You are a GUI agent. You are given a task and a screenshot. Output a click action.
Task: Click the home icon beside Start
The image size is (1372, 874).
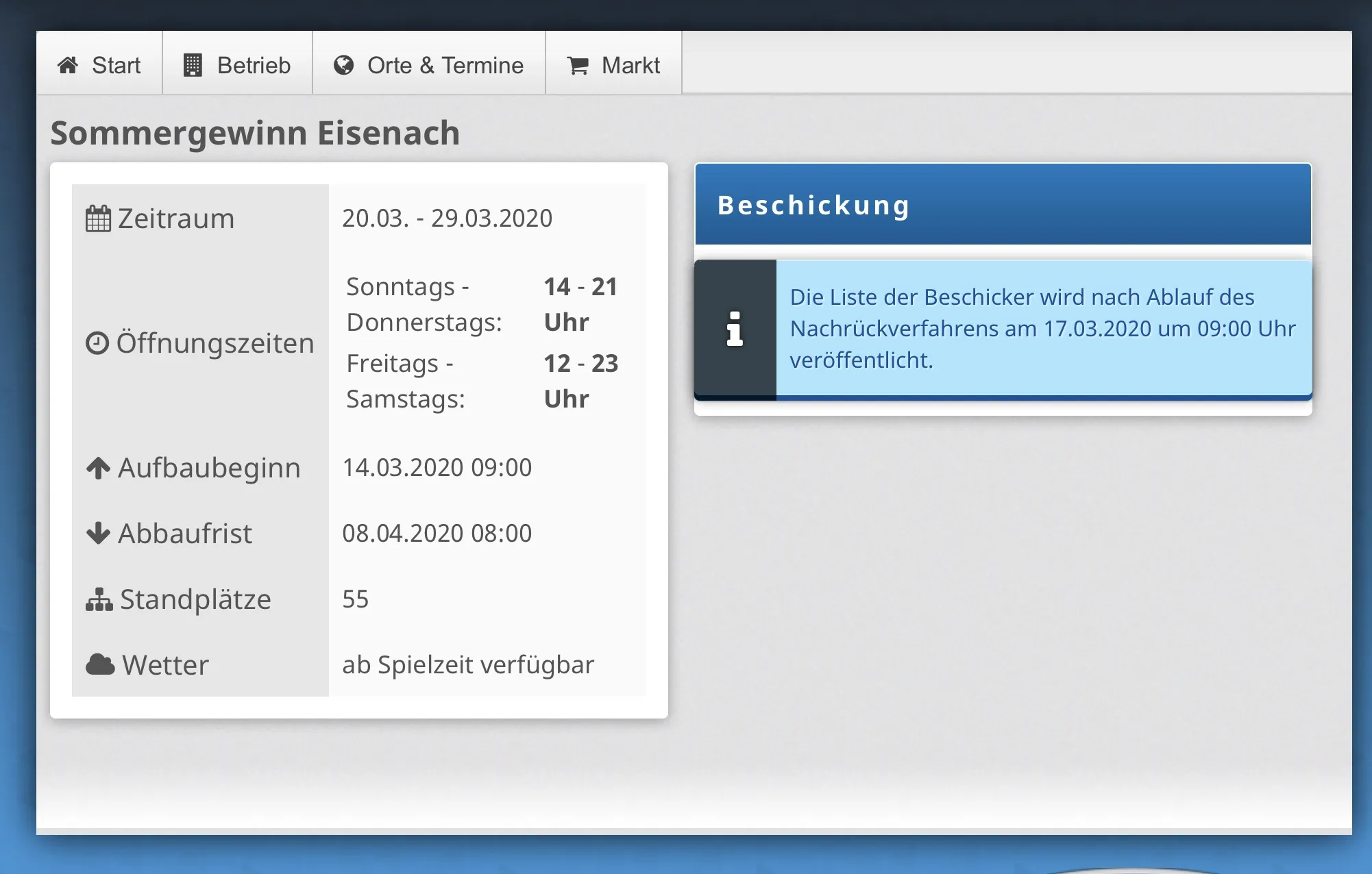pyautogui.click(x=68, y=65)
